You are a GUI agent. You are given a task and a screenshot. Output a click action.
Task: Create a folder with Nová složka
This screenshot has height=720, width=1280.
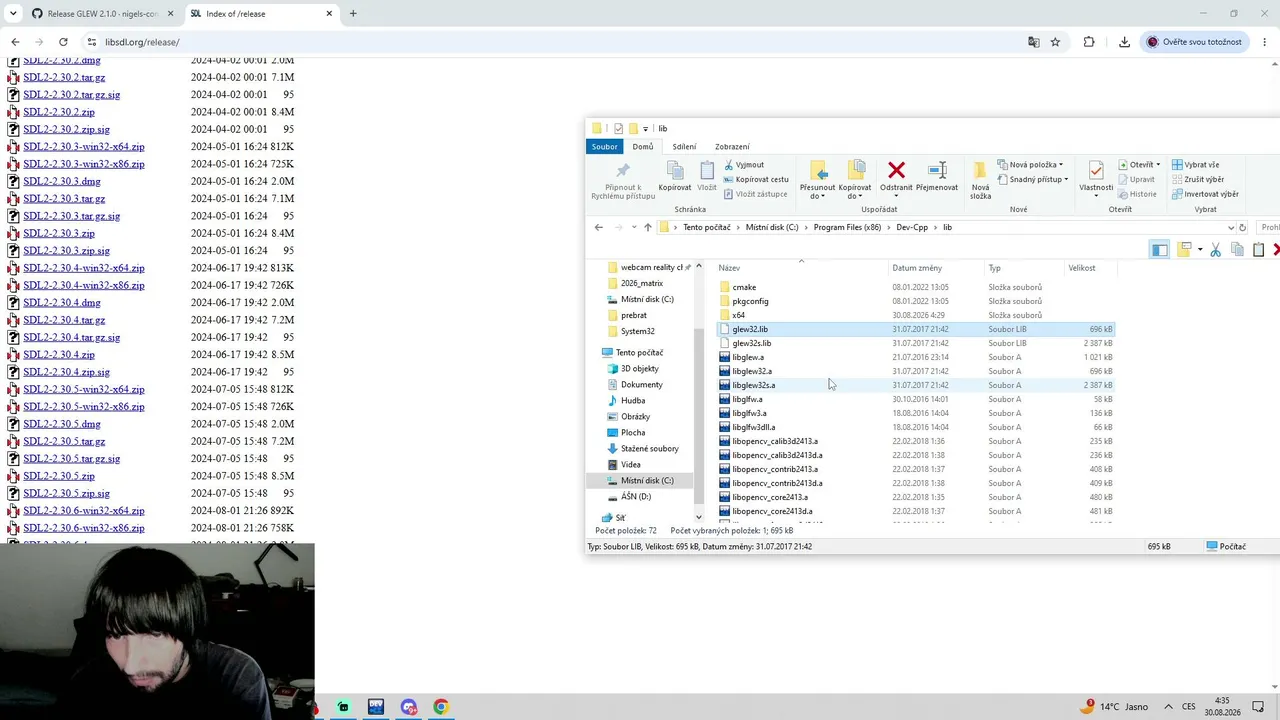pyautogui.click(x=980, y=179)
